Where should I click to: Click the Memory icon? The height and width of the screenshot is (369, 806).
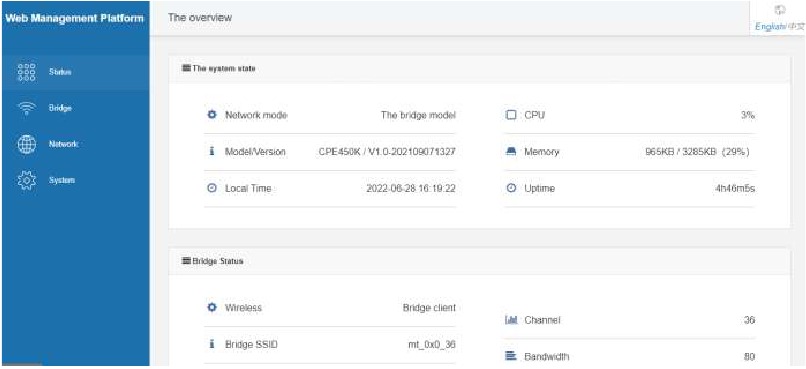point(511,152)
